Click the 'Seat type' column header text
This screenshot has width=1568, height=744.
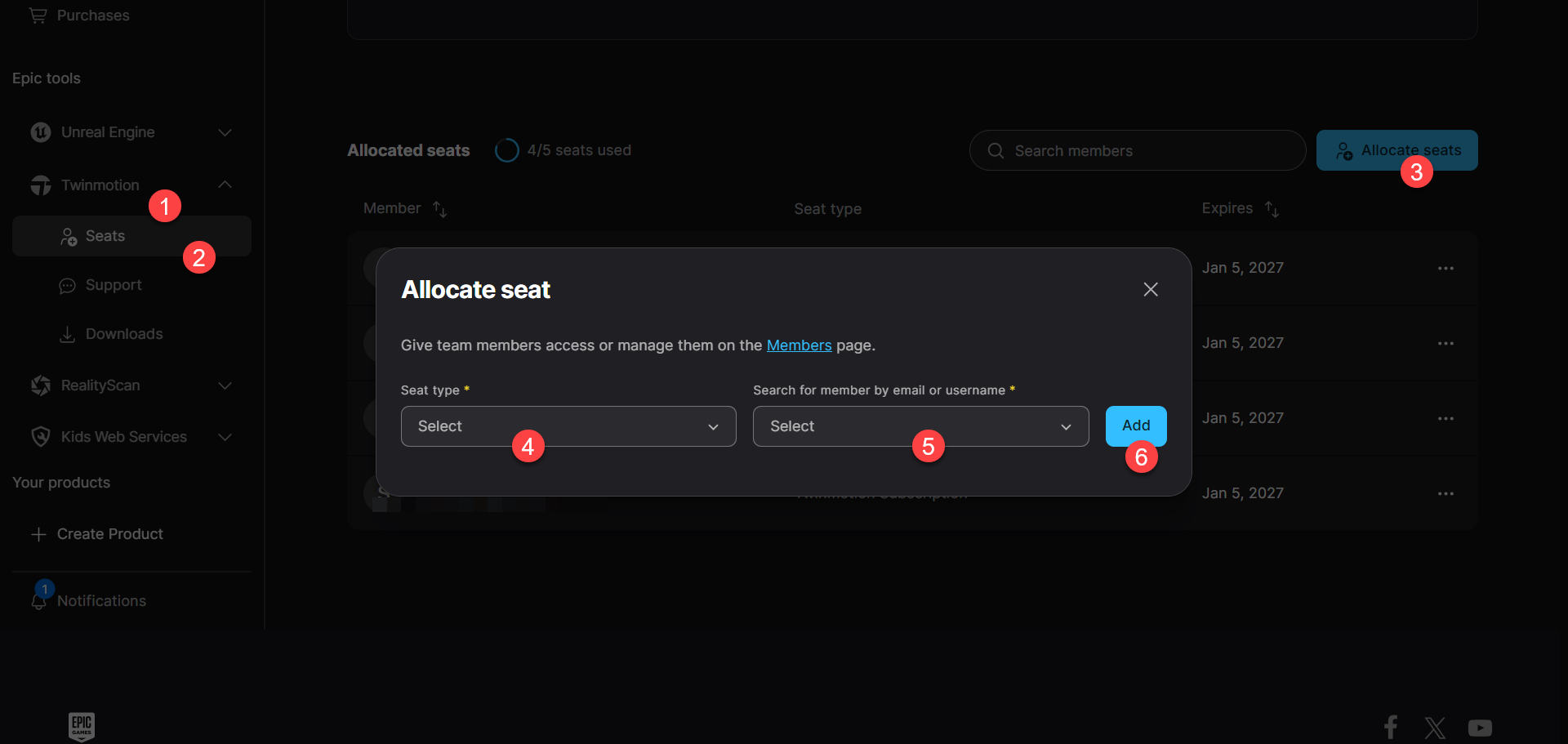coord(827,209)
